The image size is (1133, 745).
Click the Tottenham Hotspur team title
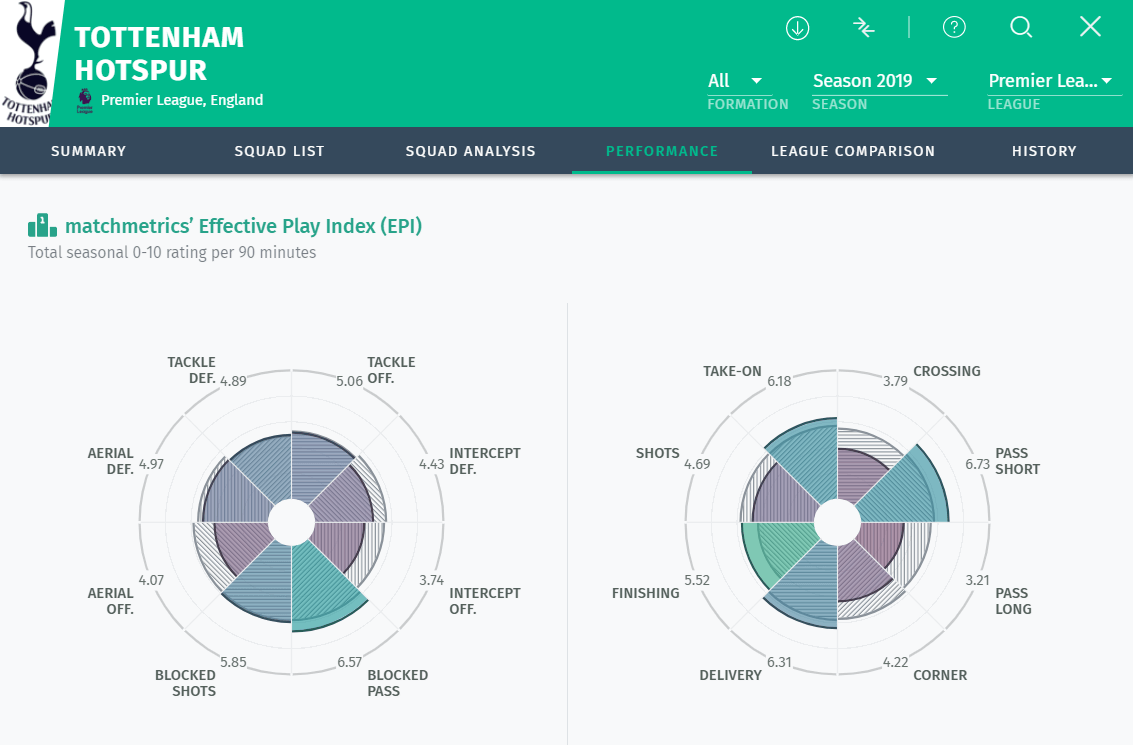tap(159, 53)
